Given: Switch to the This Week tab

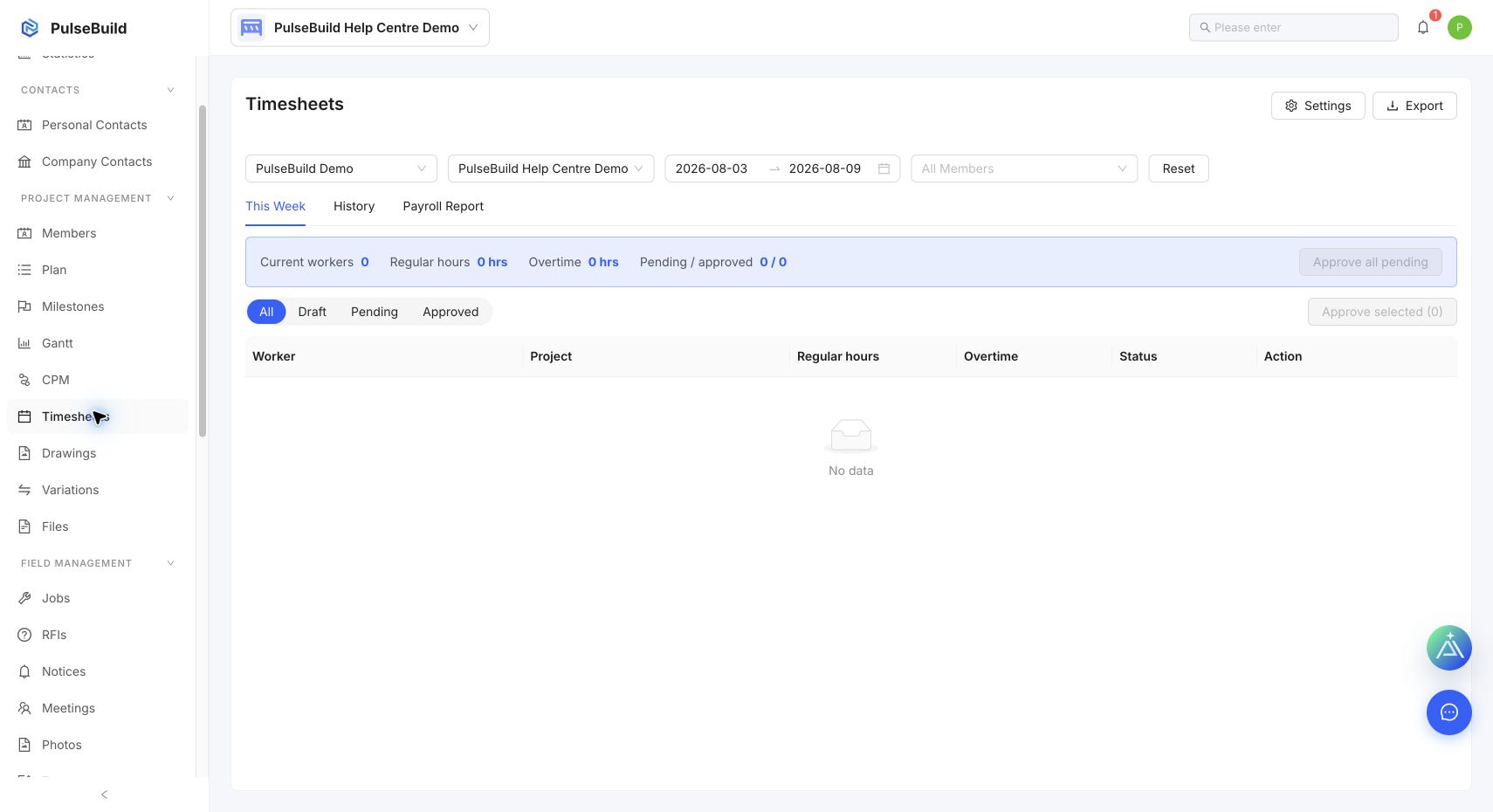Looking at the screenshot, I should pos(275,206).
